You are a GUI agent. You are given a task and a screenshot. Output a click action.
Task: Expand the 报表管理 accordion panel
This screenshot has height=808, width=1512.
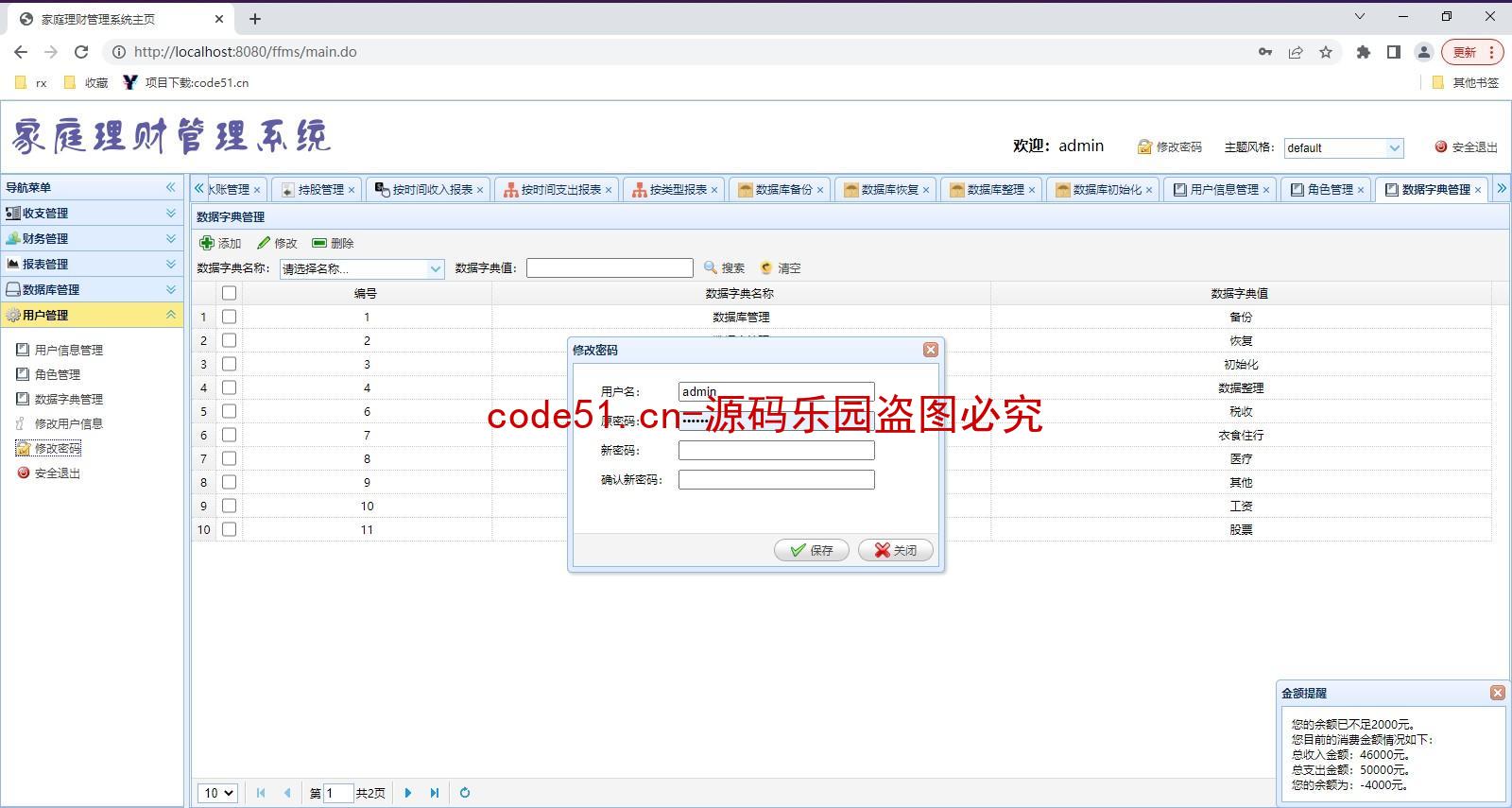92,264
